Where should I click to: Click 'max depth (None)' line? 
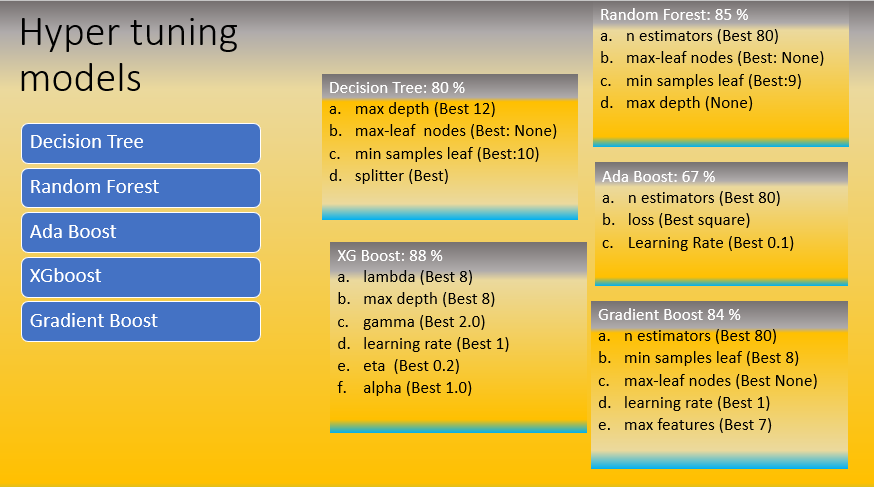pos(690,103)
